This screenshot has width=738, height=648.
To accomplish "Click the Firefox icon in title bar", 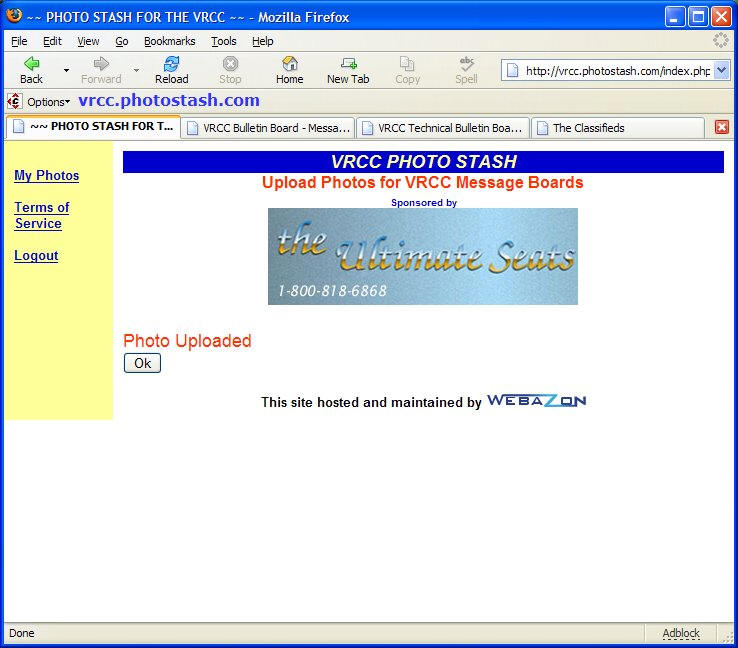I will pyautogui.click(x=14, y=16).
